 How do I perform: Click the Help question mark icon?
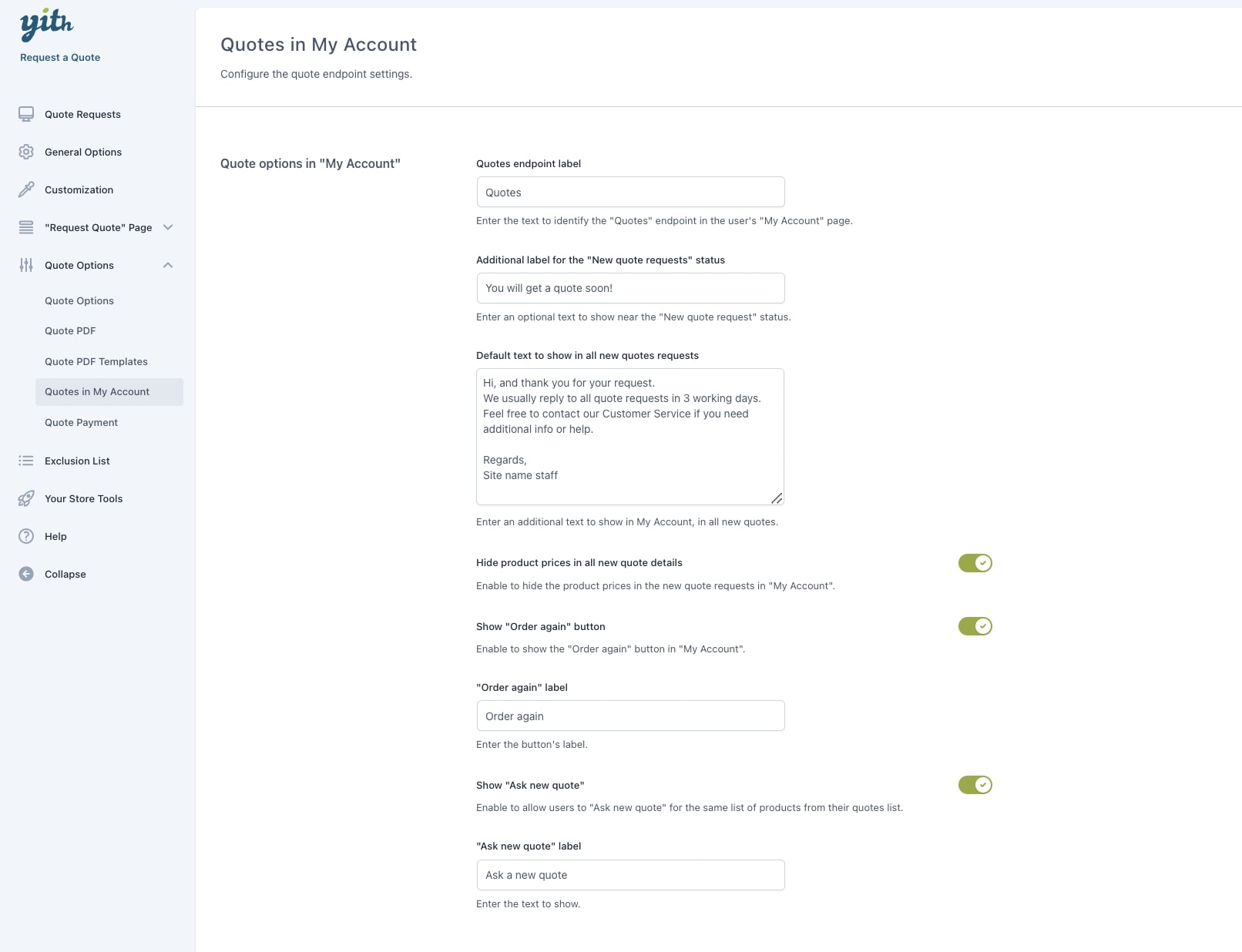26,536
